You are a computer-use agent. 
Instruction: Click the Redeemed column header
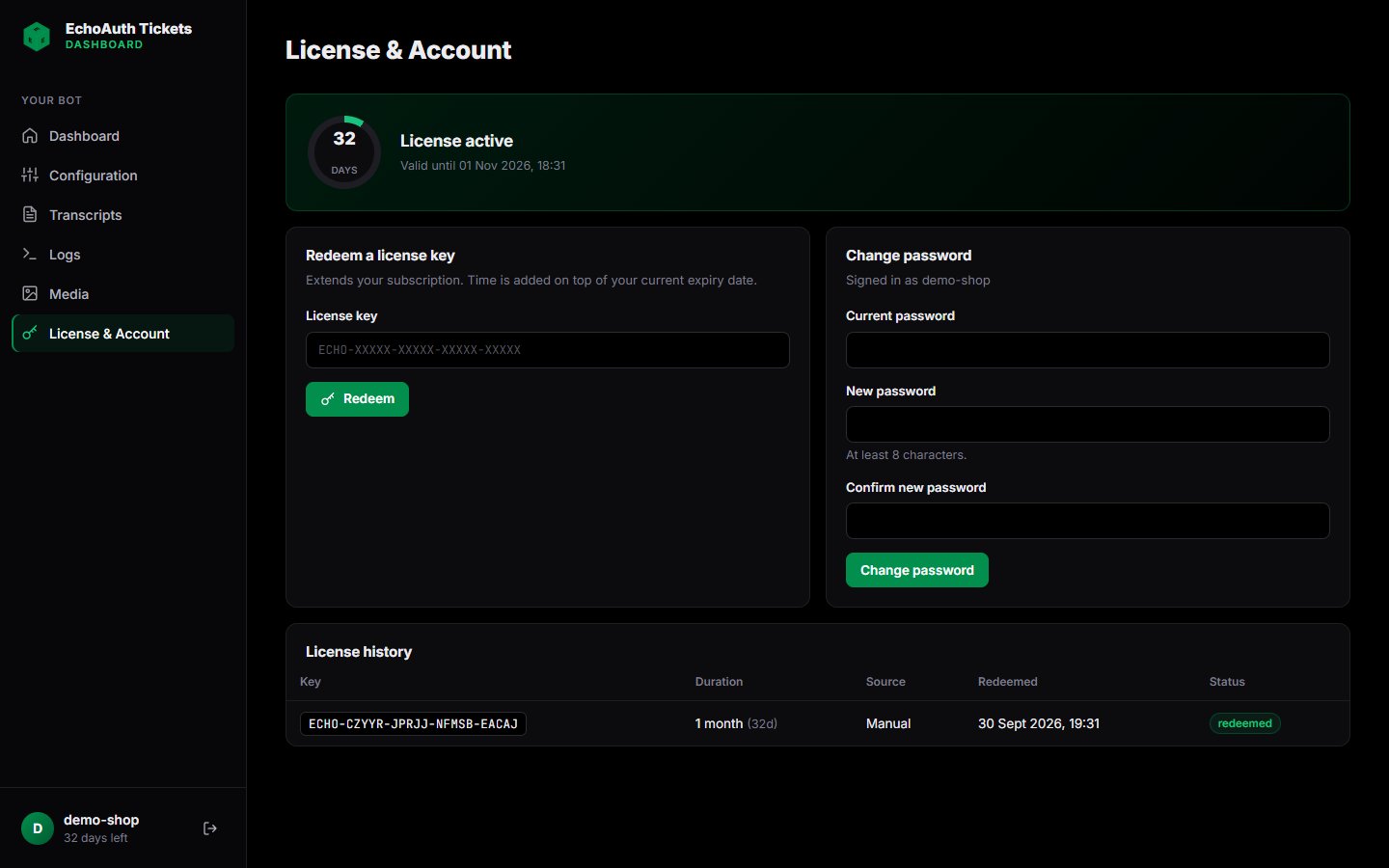click(x=1008, y=682)
